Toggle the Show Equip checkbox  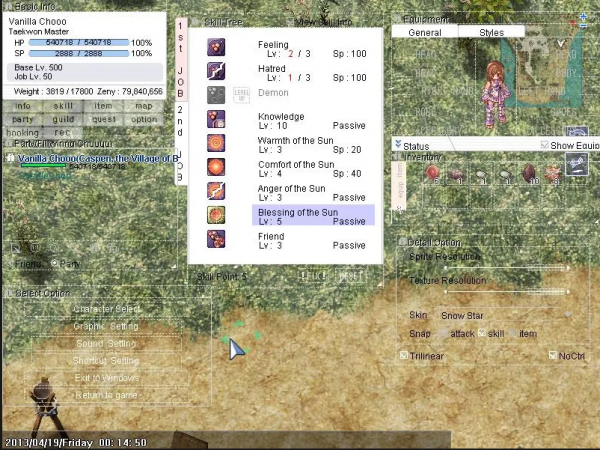[544, 145]
